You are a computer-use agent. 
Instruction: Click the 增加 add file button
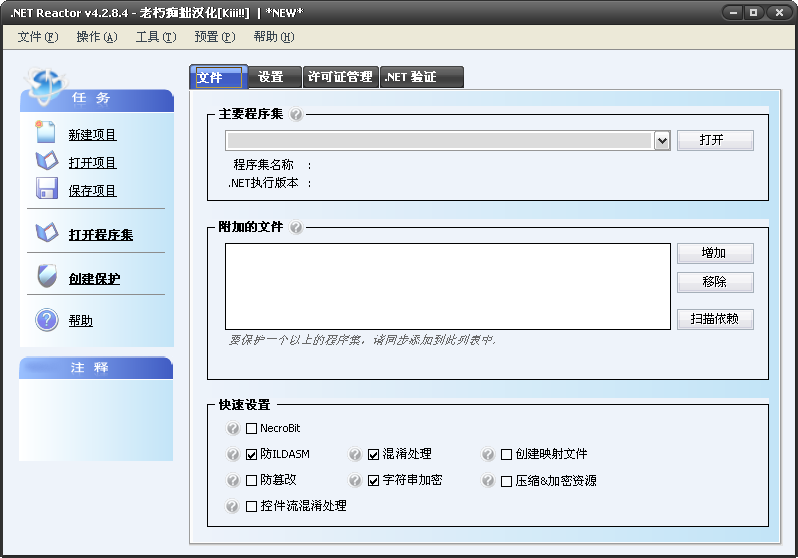(715, 253)
